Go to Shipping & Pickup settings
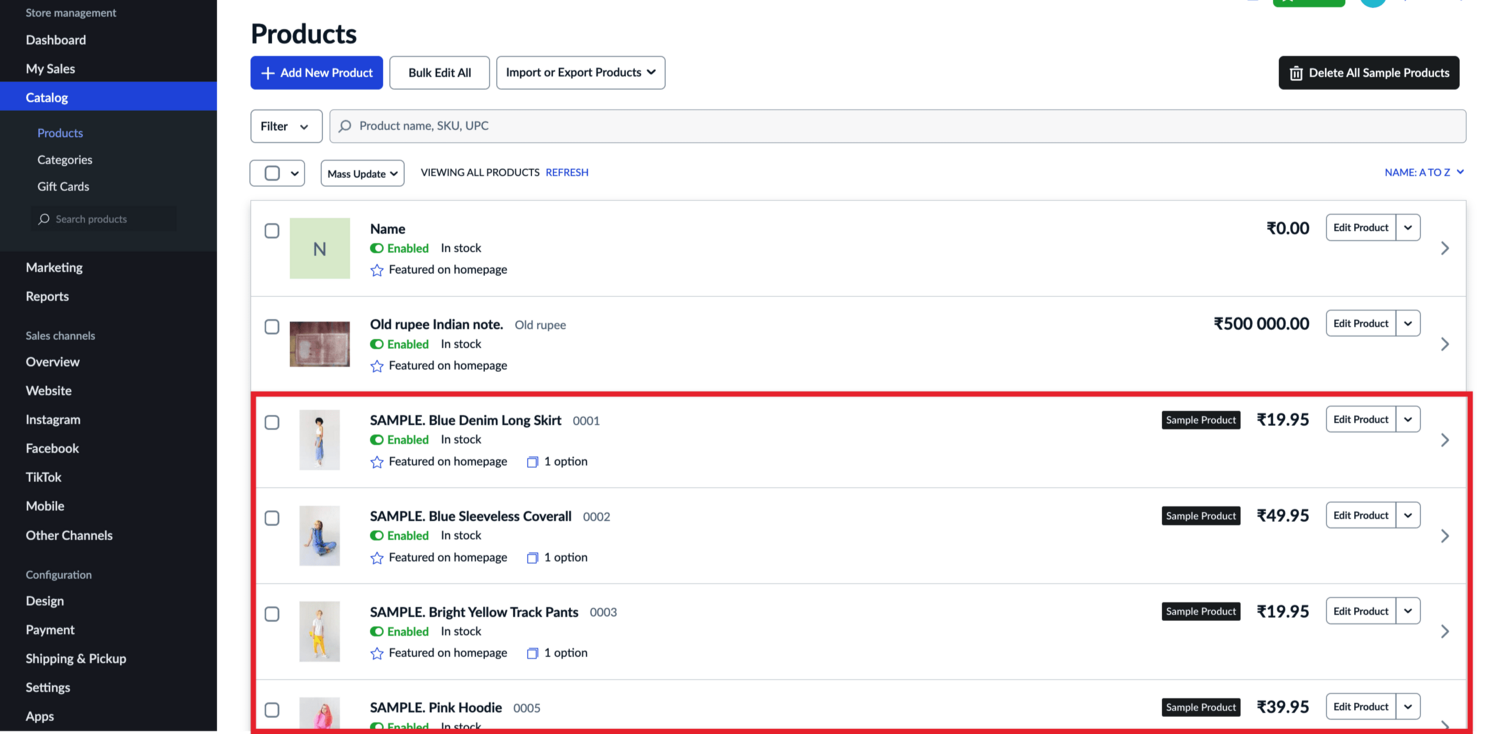Viewport: 1500px width, 734px height. point(76,659)
